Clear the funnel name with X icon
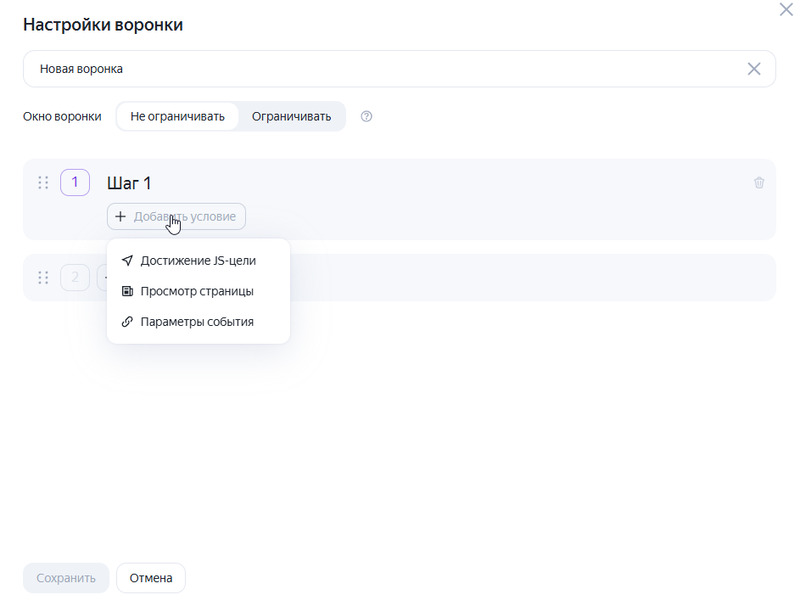This screenshot has width=800, height=606. pos(754,69)
